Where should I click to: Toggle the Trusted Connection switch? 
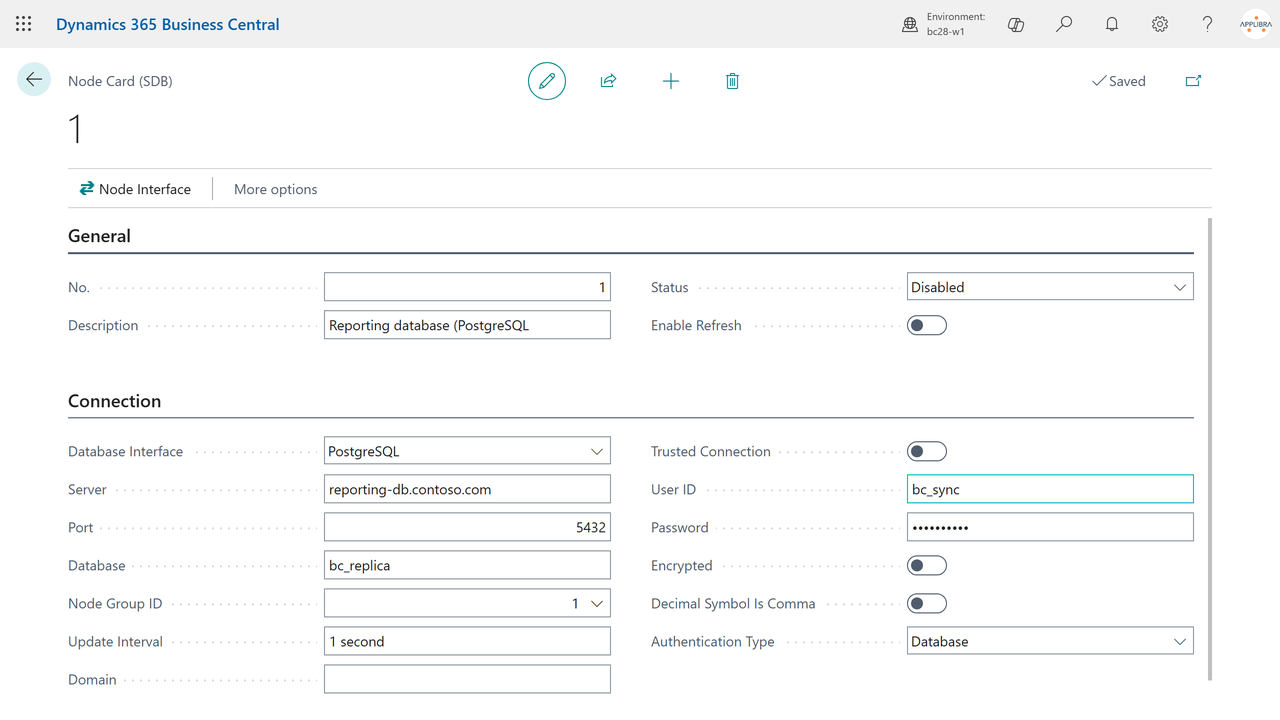(927, 451)
